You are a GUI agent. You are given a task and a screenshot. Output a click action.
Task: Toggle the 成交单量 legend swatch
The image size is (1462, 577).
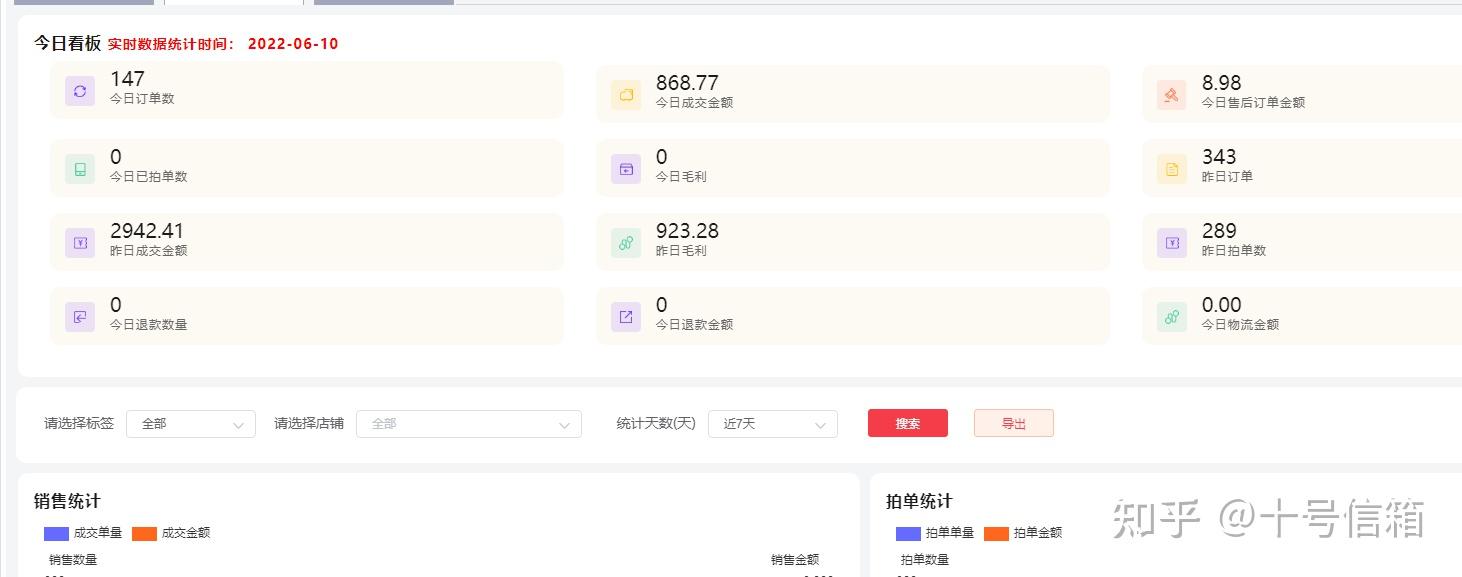click(56, 533)
